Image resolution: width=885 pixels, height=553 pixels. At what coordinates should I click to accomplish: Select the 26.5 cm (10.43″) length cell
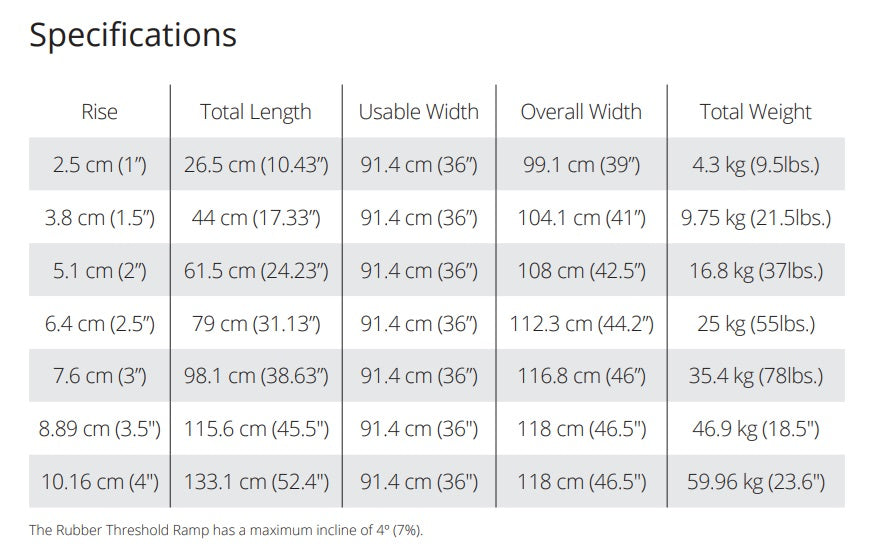256,165
